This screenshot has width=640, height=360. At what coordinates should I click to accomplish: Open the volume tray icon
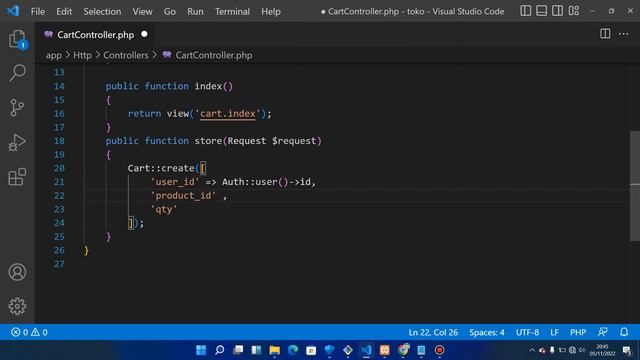click(582, 350)
